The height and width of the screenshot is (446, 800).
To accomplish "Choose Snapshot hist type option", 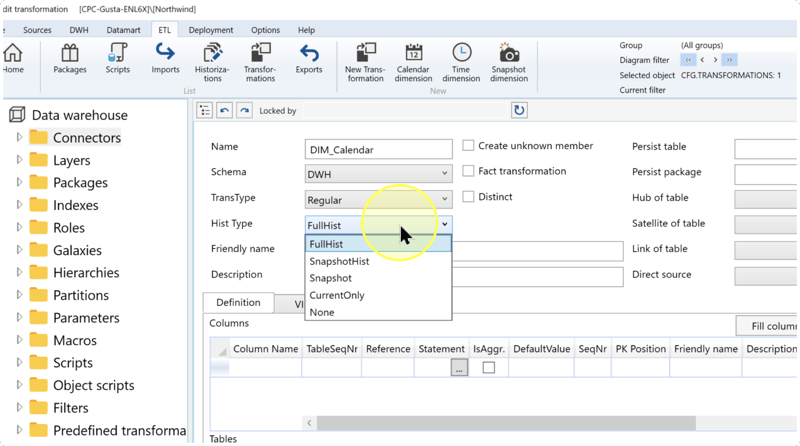I will 378,278.
